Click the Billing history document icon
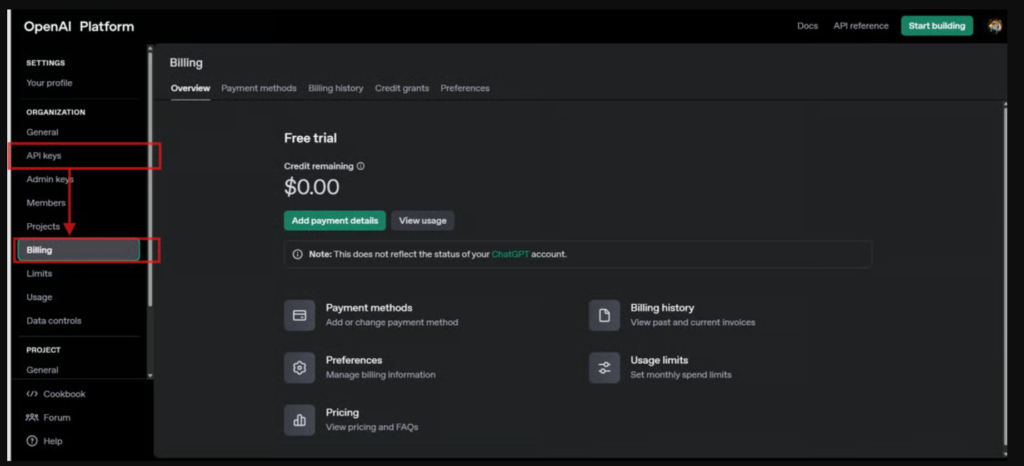The image size is (1024, 466). click(x=604, y=316)
